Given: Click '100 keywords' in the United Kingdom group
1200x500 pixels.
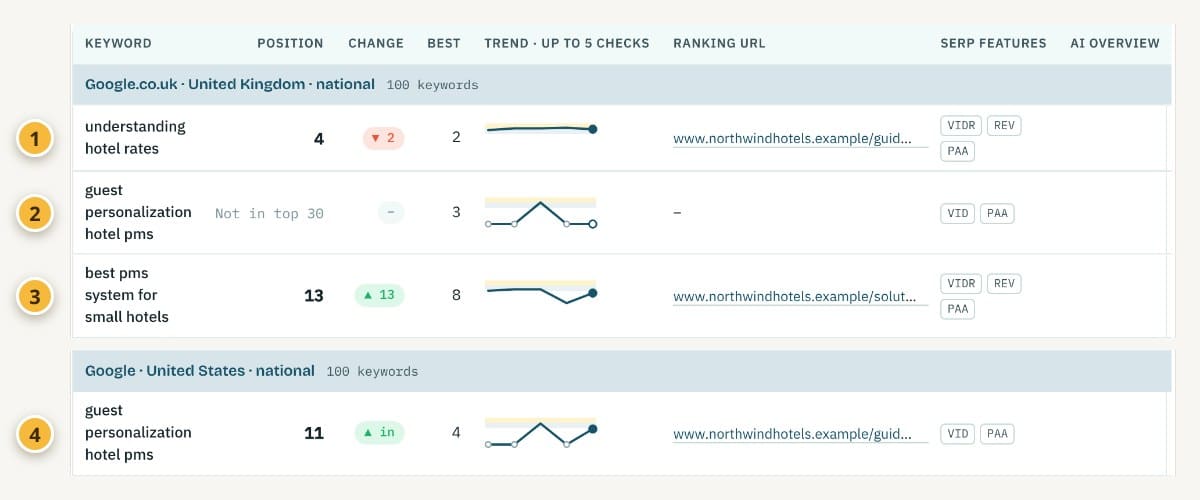Looking at the screenshot, I should 432,85.
